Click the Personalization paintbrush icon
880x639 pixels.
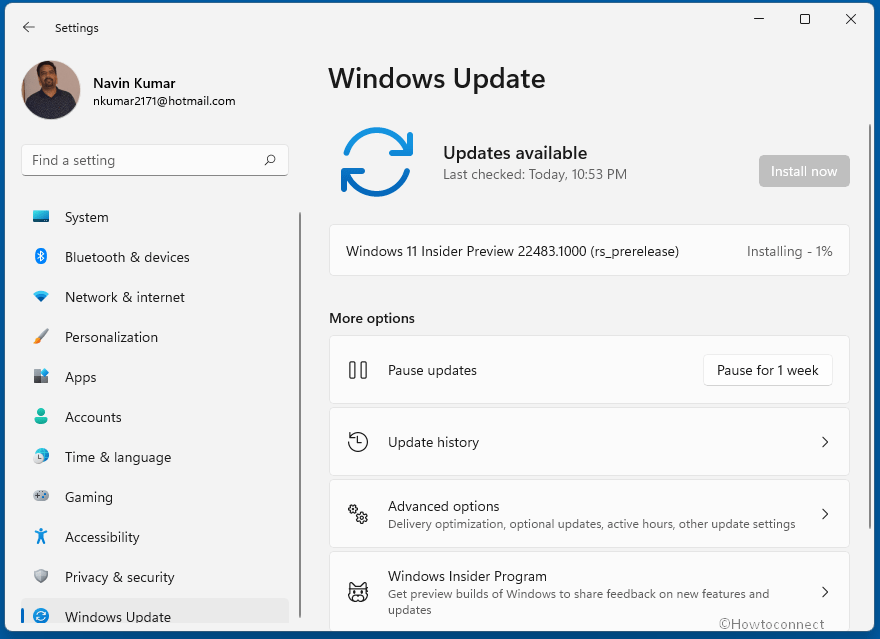coord(41,337)
